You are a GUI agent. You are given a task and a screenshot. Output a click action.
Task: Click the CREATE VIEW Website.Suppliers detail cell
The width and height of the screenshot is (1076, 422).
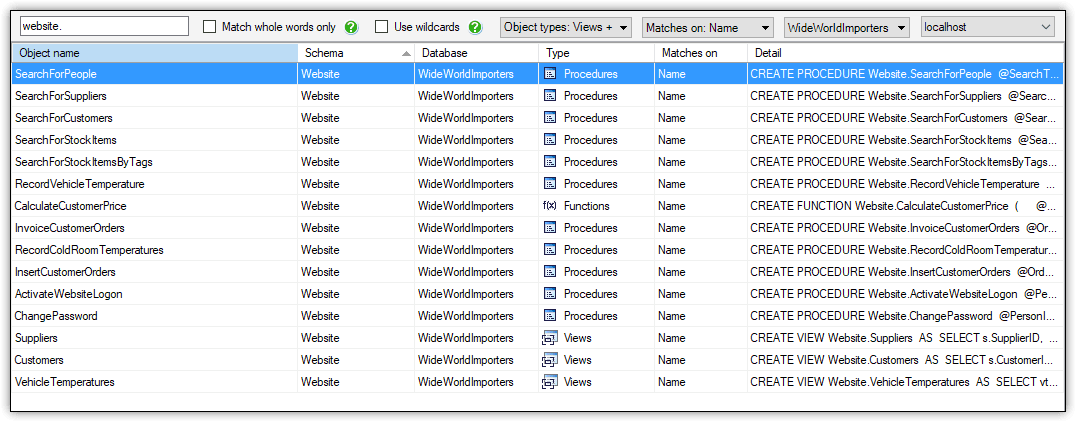[906, 338]
